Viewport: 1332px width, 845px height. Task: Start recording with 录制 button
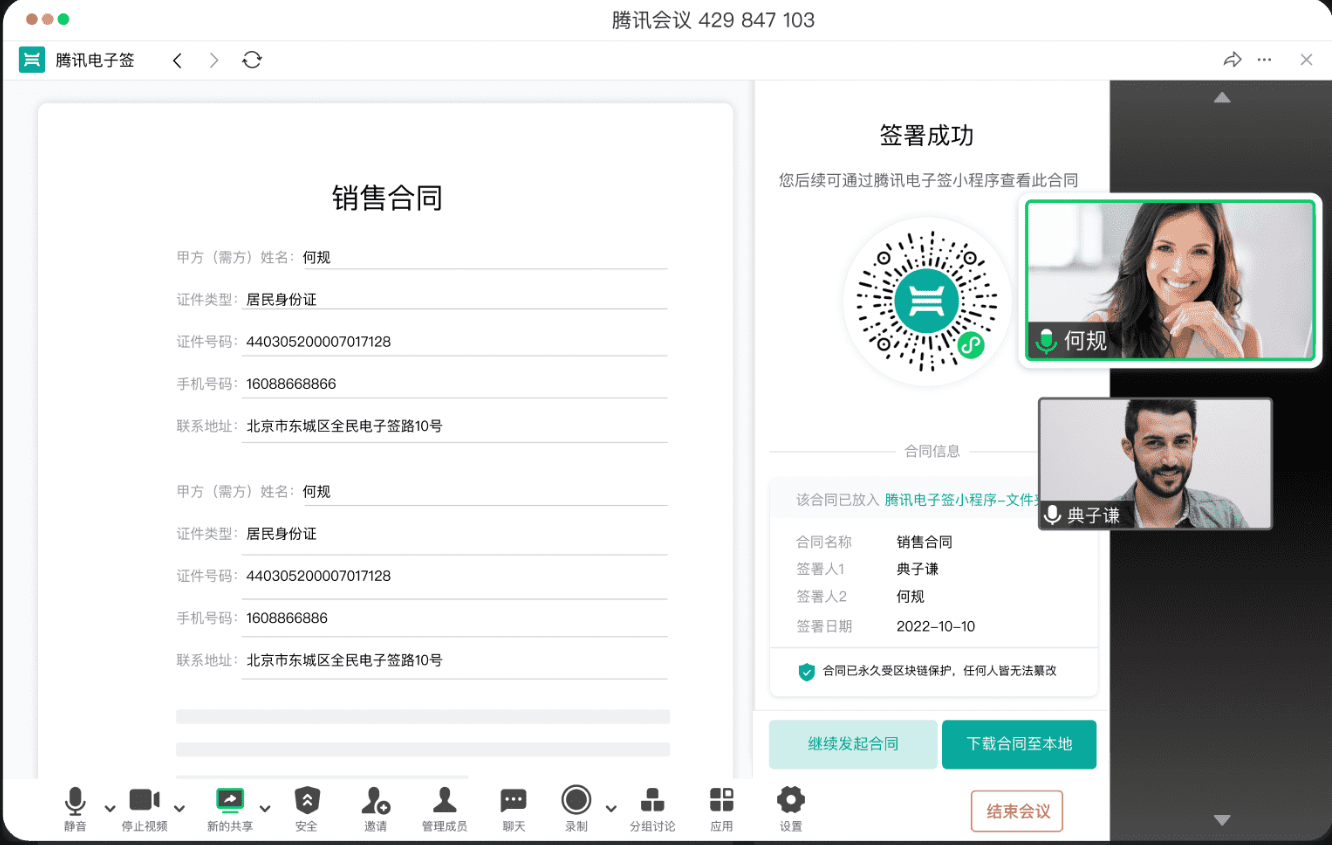pyautogui.click(x=576, y=808)
